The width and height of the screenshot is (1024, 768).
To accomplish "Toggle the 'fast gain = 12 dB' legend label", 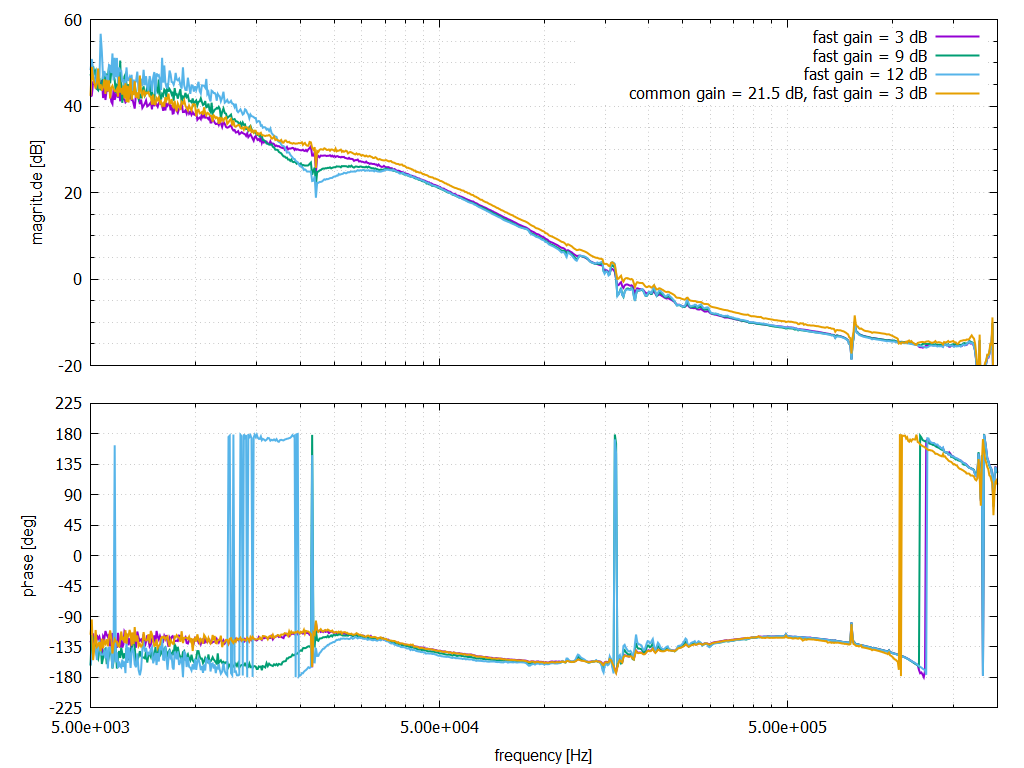I will pos(865,74).
